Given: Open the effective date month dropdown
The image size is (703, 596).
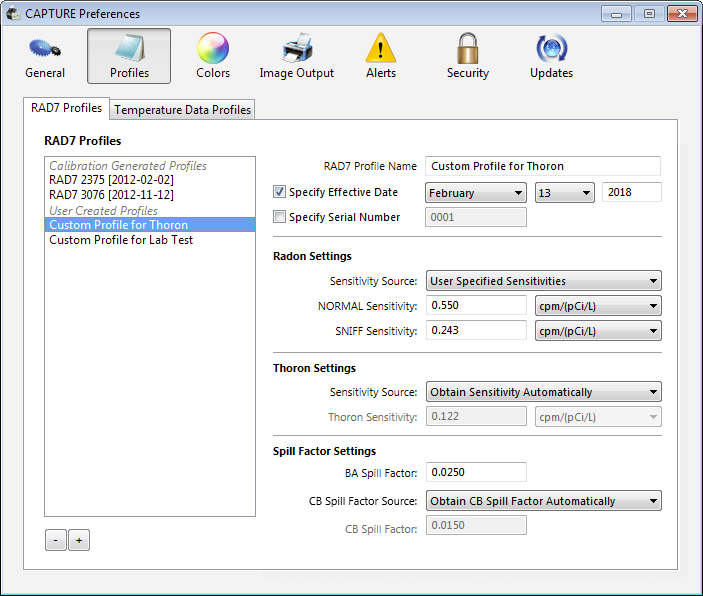Looking at the screenshot, I should click(476, 193).
